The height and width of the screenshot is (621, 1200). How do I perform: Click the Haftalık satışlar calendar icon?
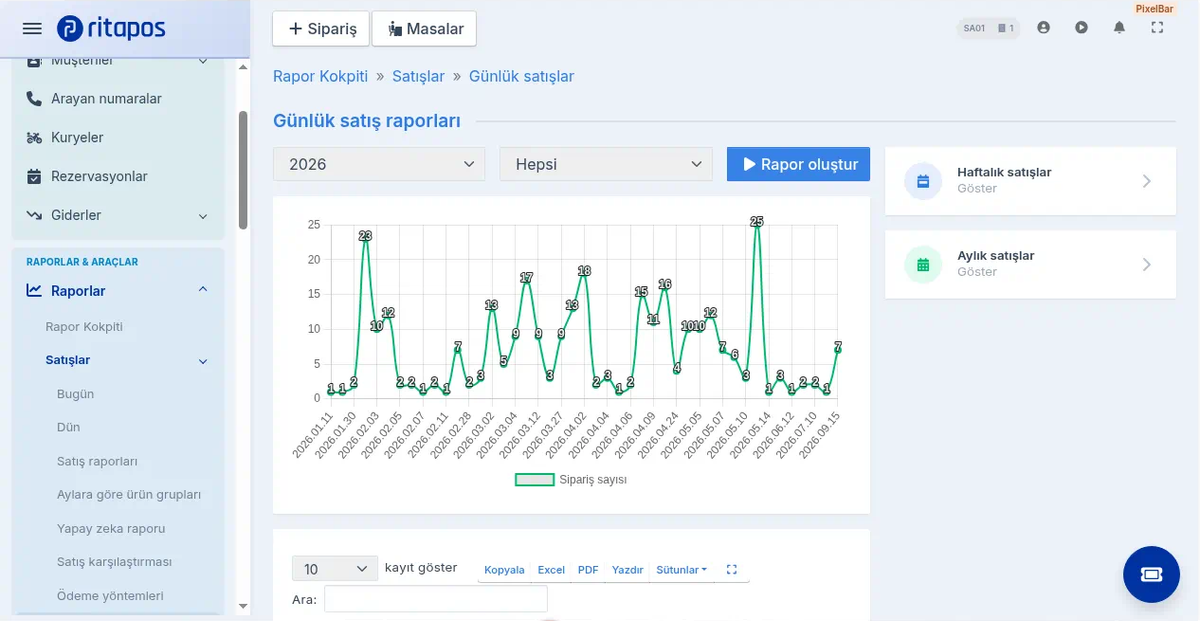click(x=923, y=181)
